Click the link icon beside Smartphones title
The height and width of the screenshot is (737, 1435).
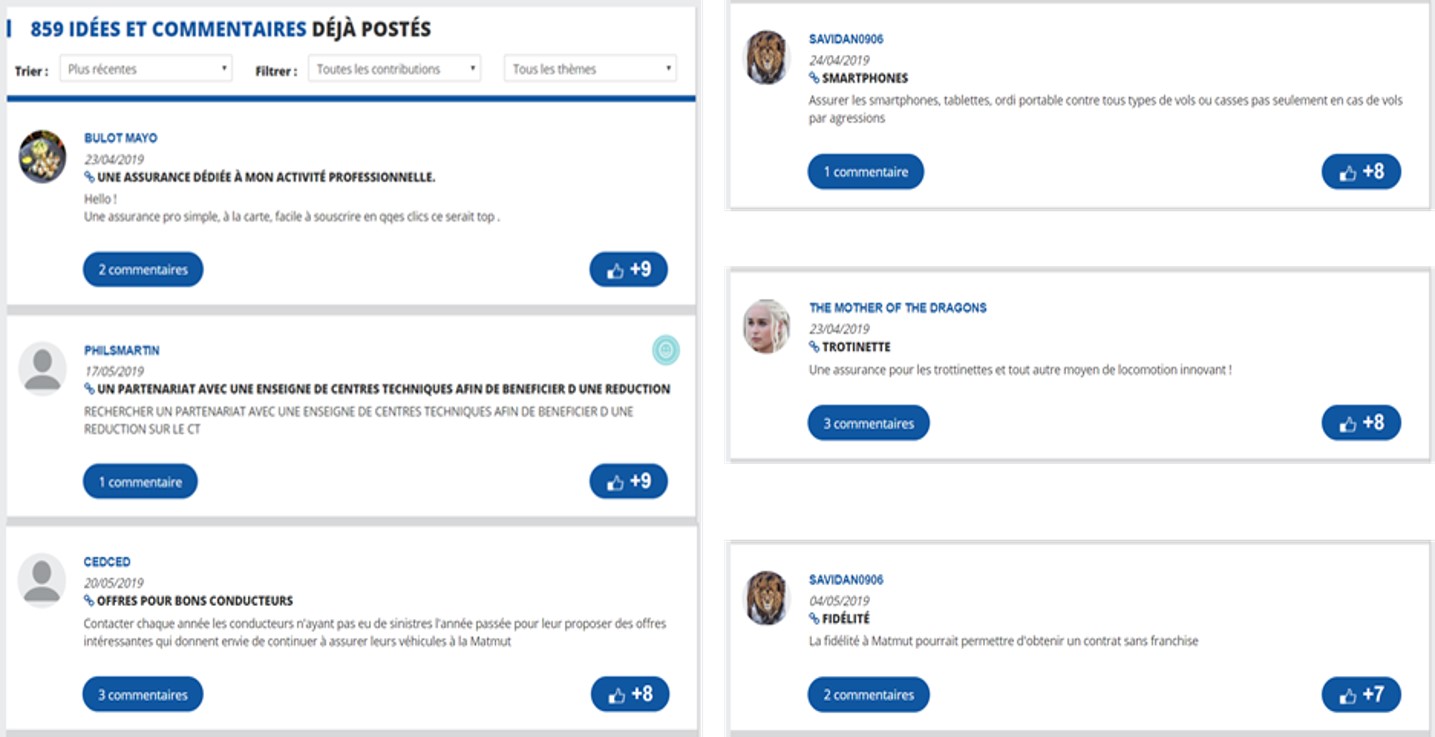pos(814,78)
